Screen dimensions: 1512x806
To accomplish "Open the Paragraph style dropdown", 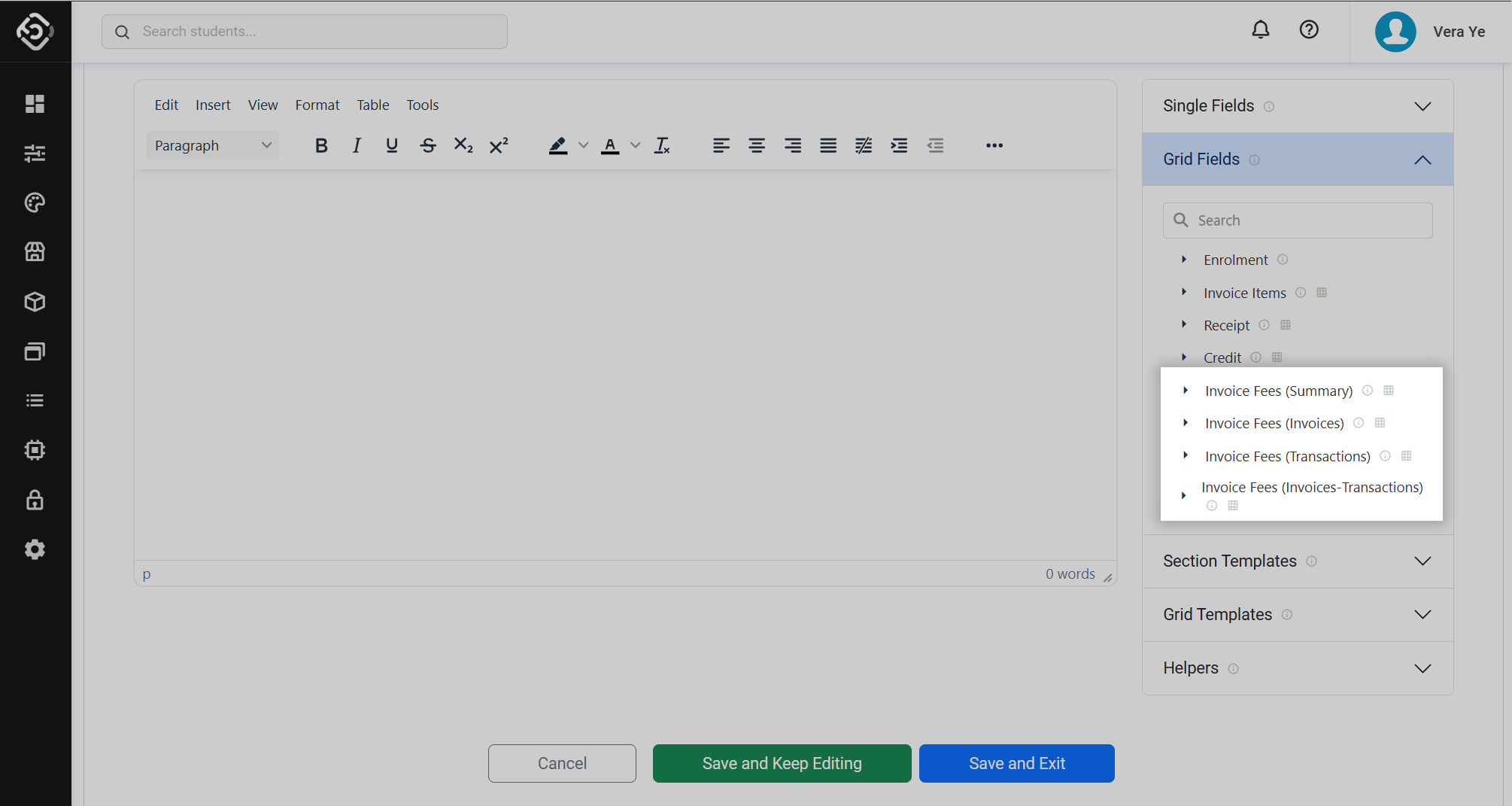I will (212, 146).
